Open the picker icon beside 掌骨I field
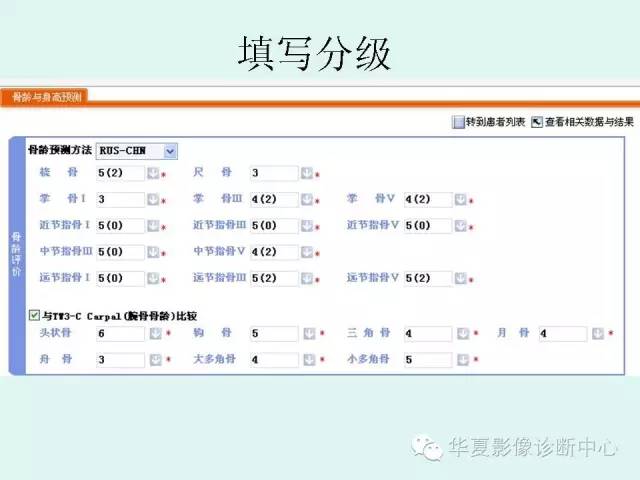Image resolution: width=640 pixels, height=480 pixels. coord(153,200)
